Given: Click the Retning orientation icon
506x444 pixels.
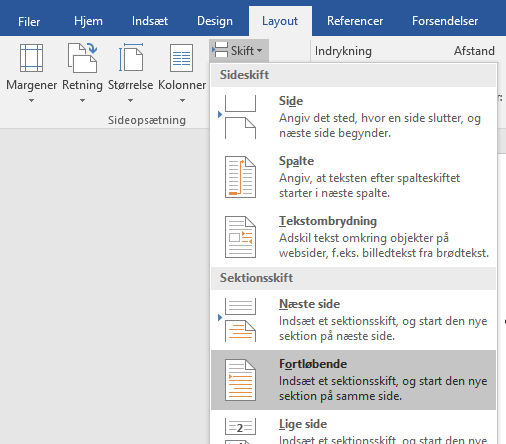Looking at the screenshot, I should 82,58.
